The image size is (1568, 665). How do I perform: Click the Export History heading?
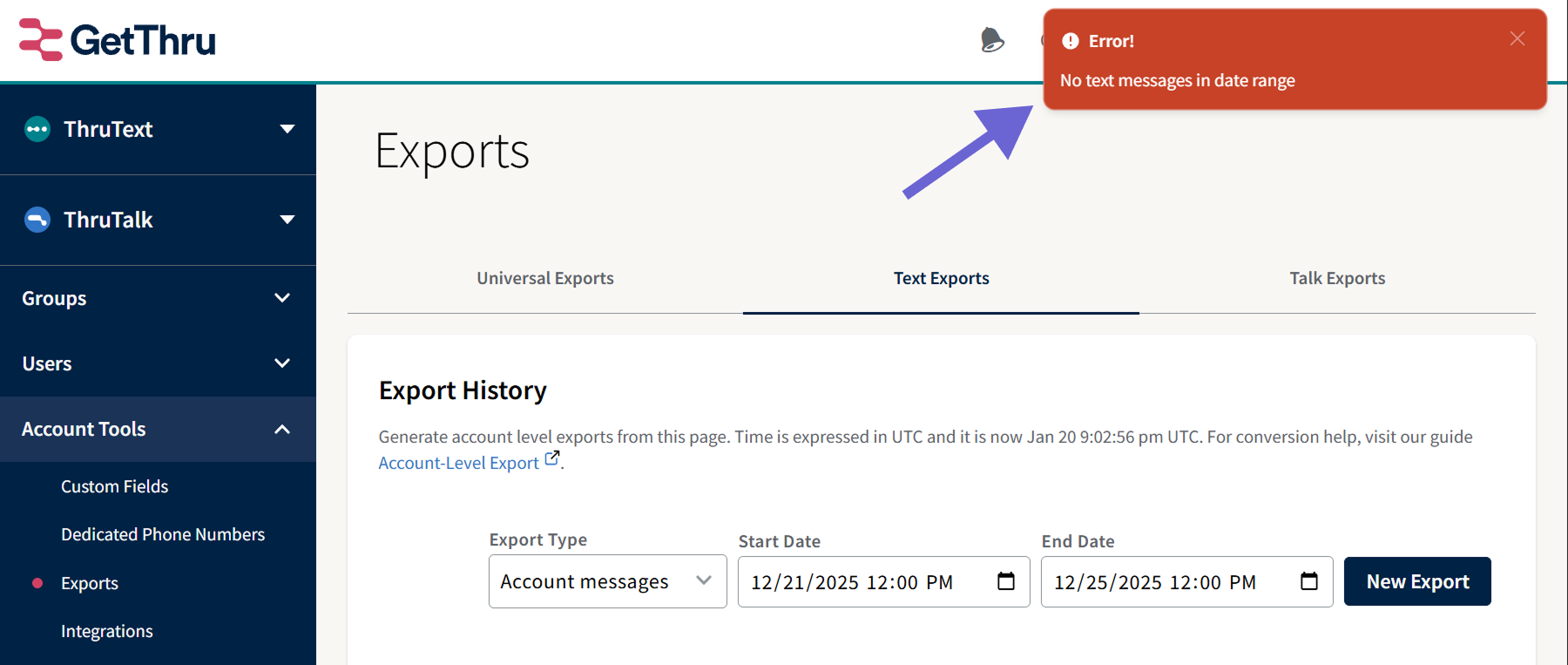[x=463, y=390]
